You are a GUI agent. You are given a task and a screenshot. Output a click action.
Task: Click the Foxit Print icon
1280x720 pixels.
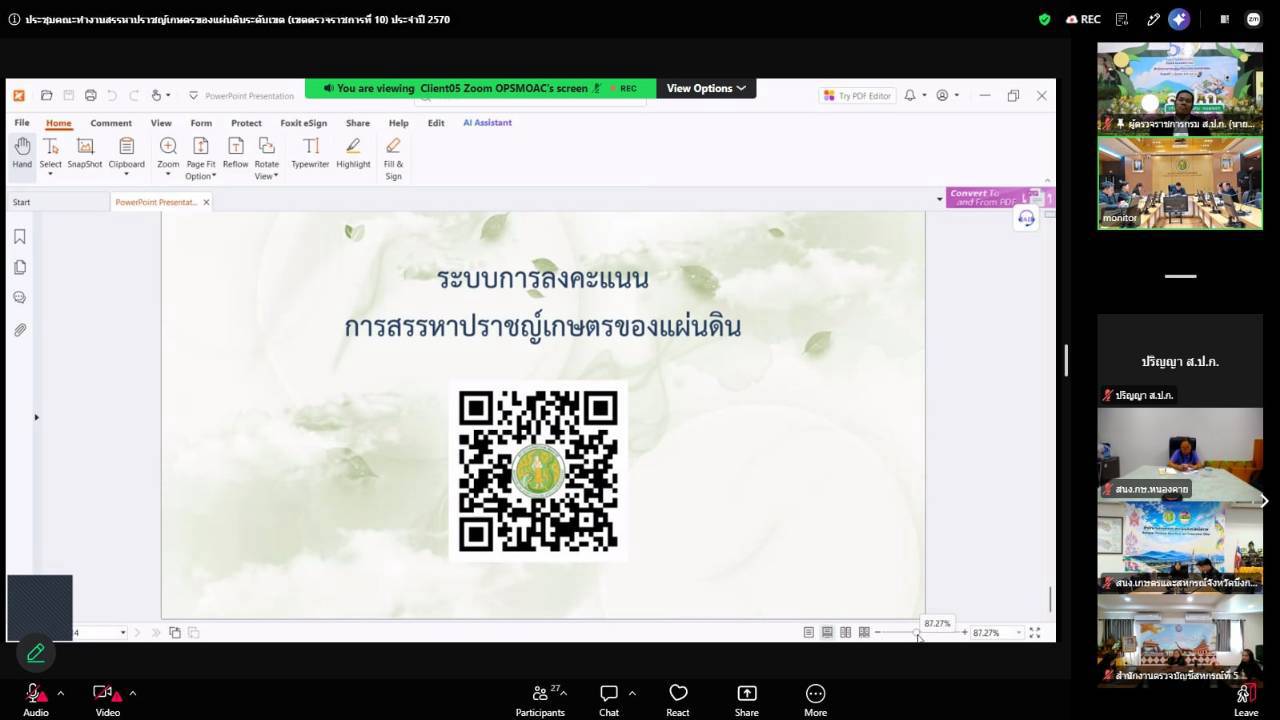tap(90, 95)
